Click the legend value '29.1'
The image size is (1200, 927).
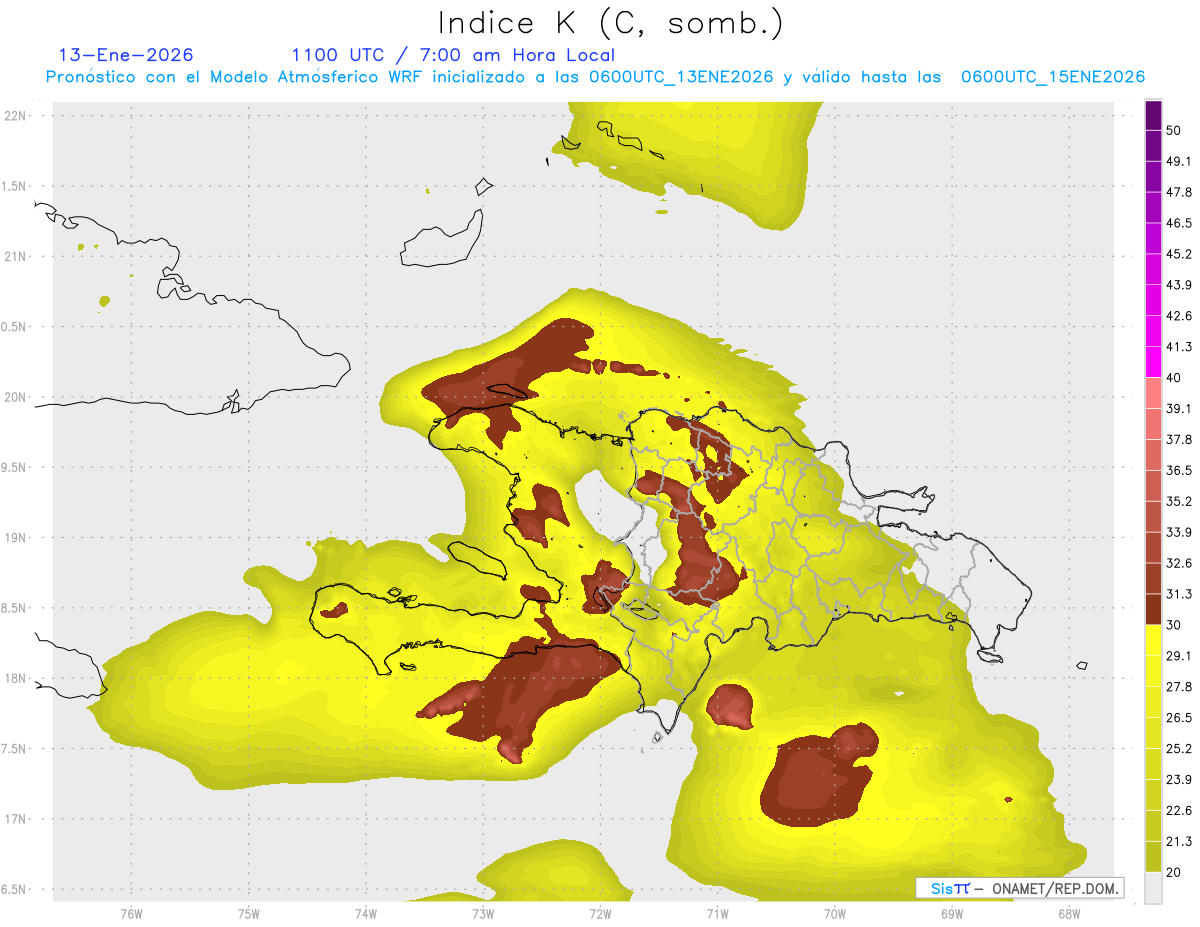click(x=1179, y=656)
